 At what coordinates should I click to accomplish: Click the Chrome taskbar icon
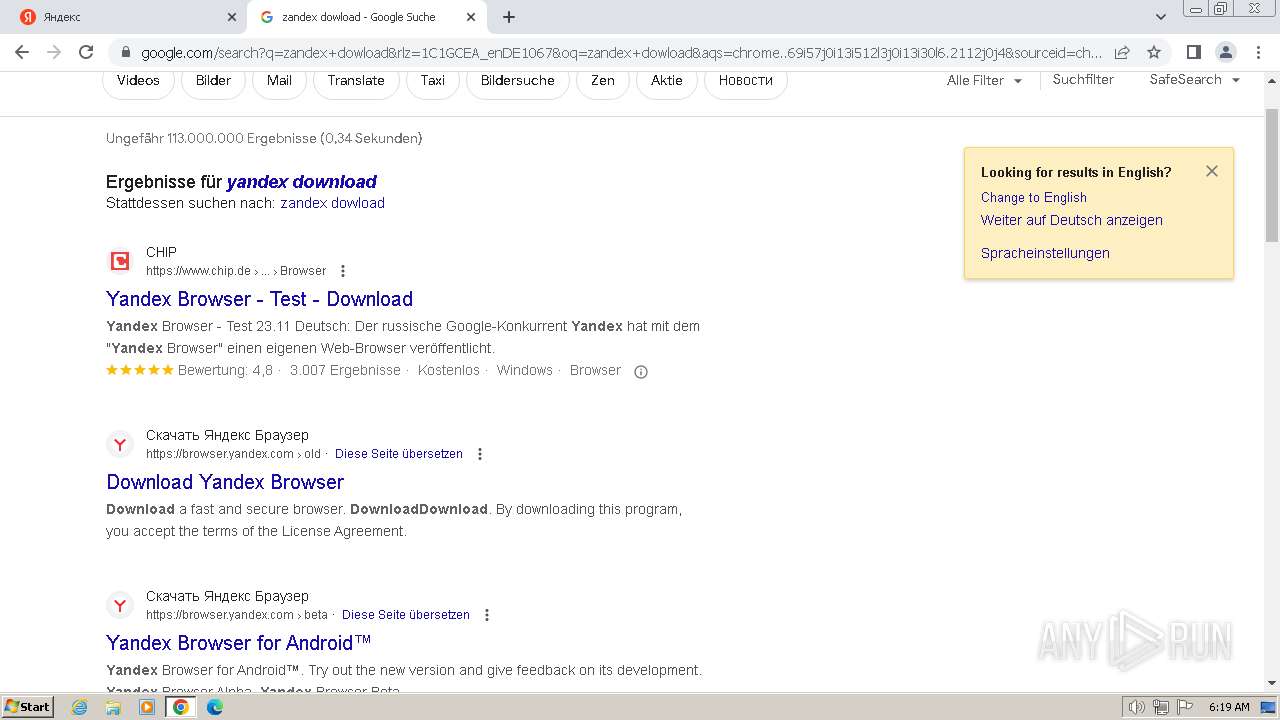tap(181, 707)
